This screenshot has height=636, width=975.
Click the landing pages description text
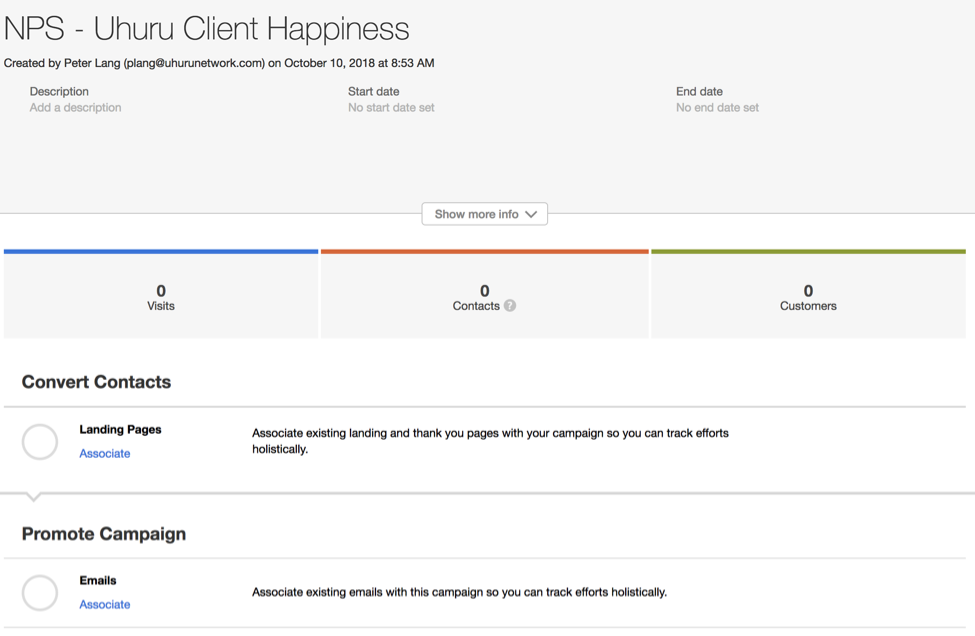[x=490, y=441]
